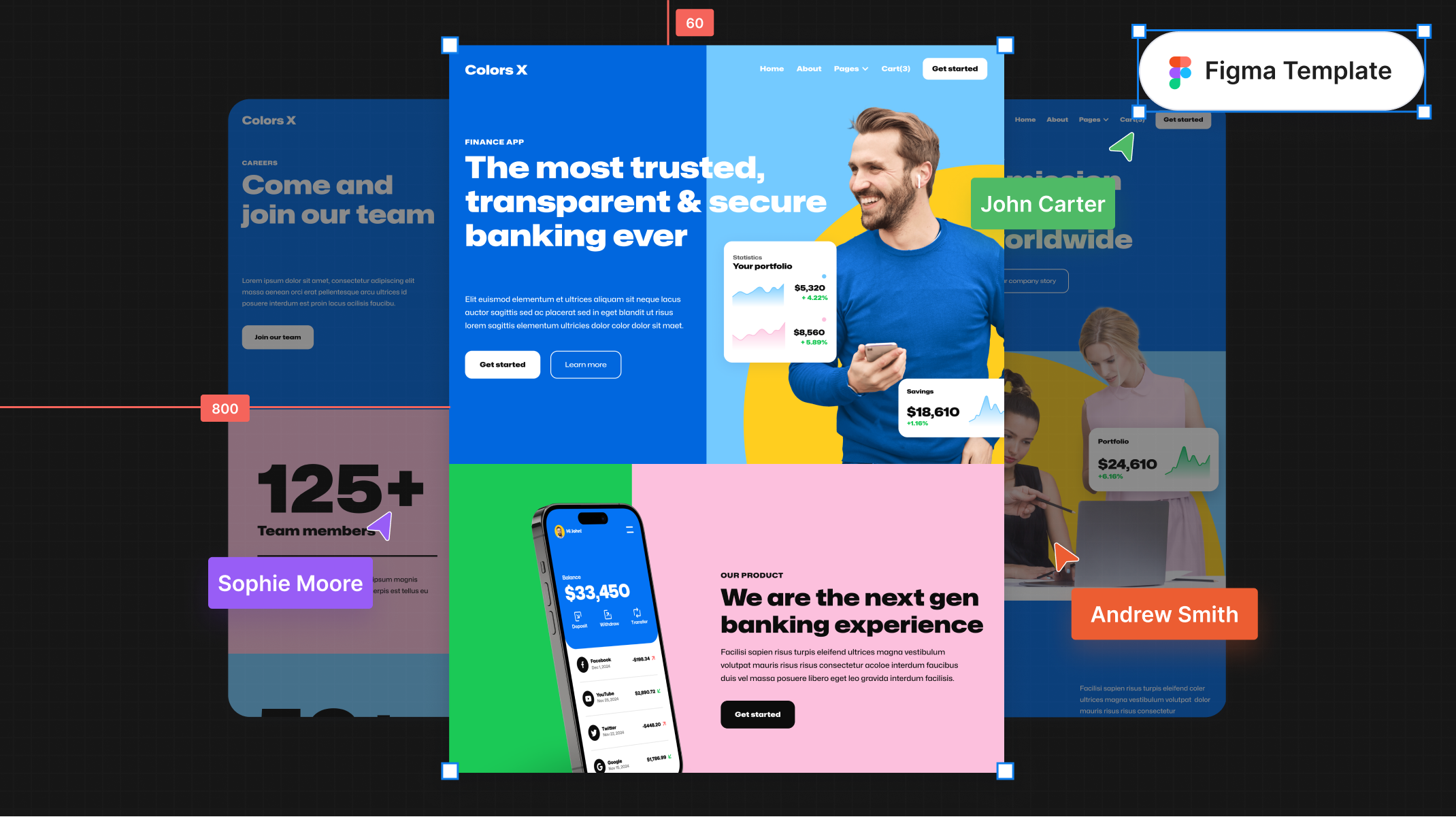Viewport: 1456px width, 817px height.
Task: Click the Home menu item in navbar
Action: [x=770, y=69]
